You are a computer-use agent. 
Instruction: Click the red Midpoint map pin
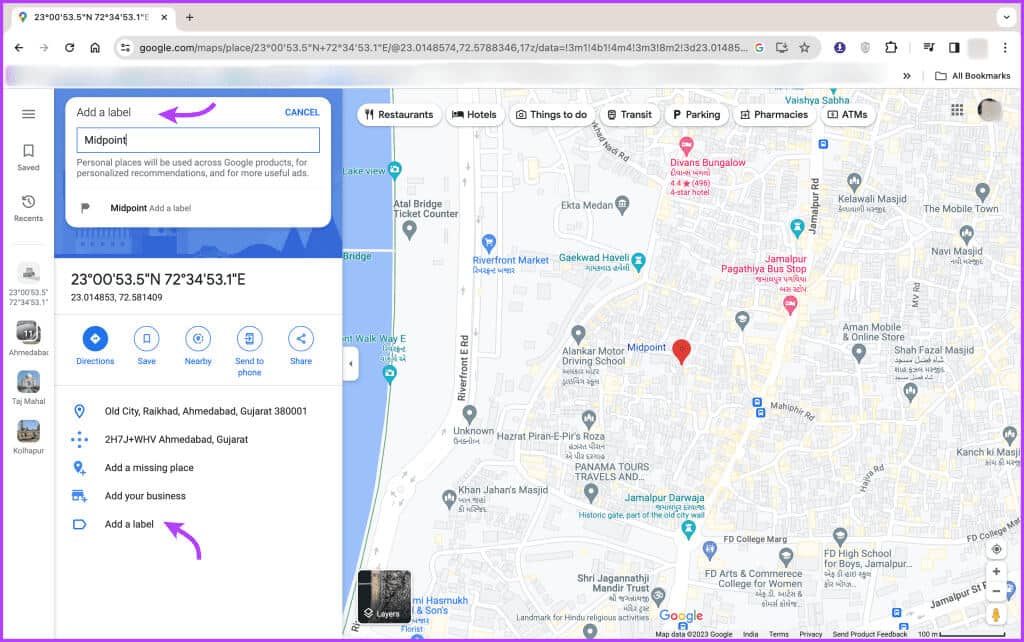click(x=681, y=351)
